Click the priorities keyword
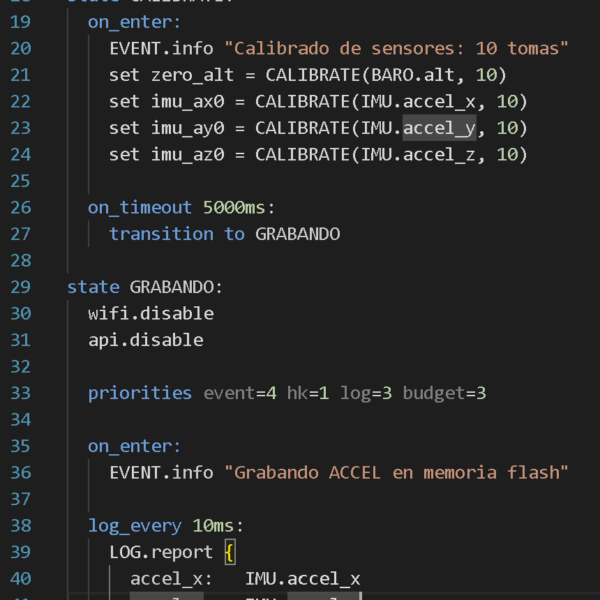The width and height of the screenshot is (600, 600). click(140, 393)
